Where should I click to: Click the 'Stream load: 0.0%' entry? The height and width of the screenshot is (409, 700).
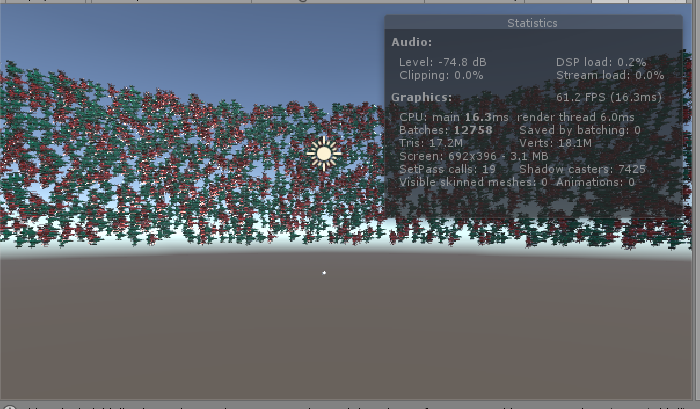(610, 75)
